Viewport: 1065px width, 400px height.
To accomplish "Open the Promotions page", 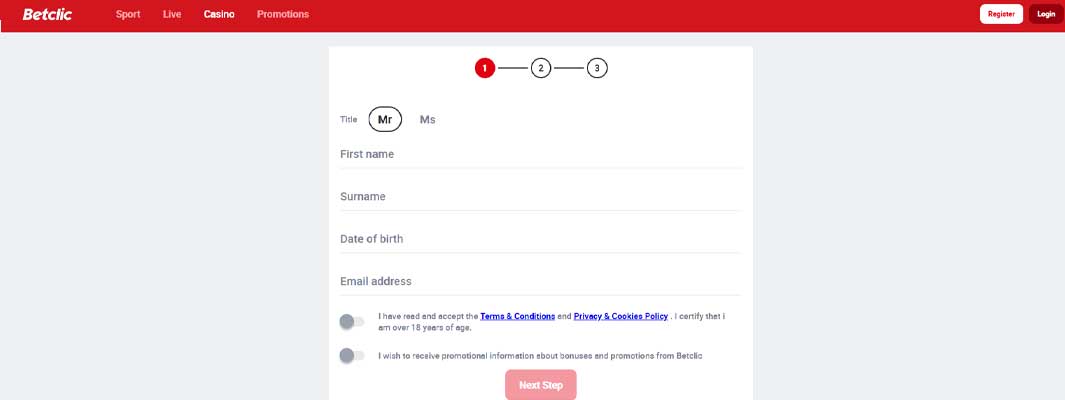I will pos(283,14).
